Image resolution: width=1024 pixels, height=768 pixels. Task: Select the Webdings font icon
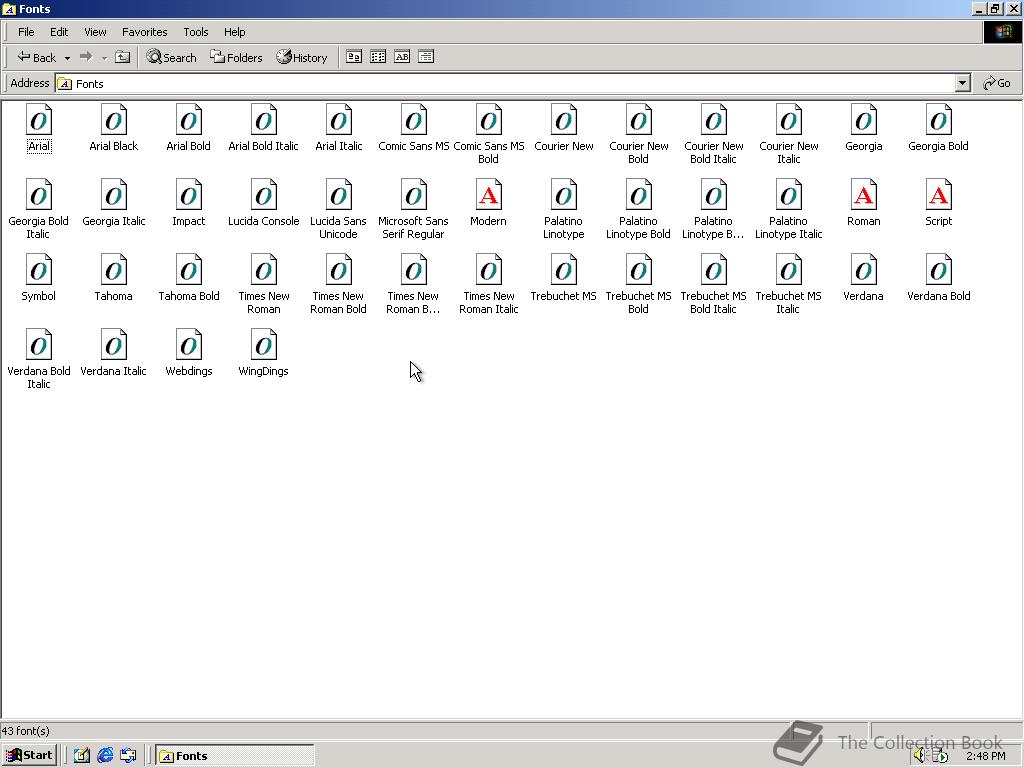tap(189, 345)
